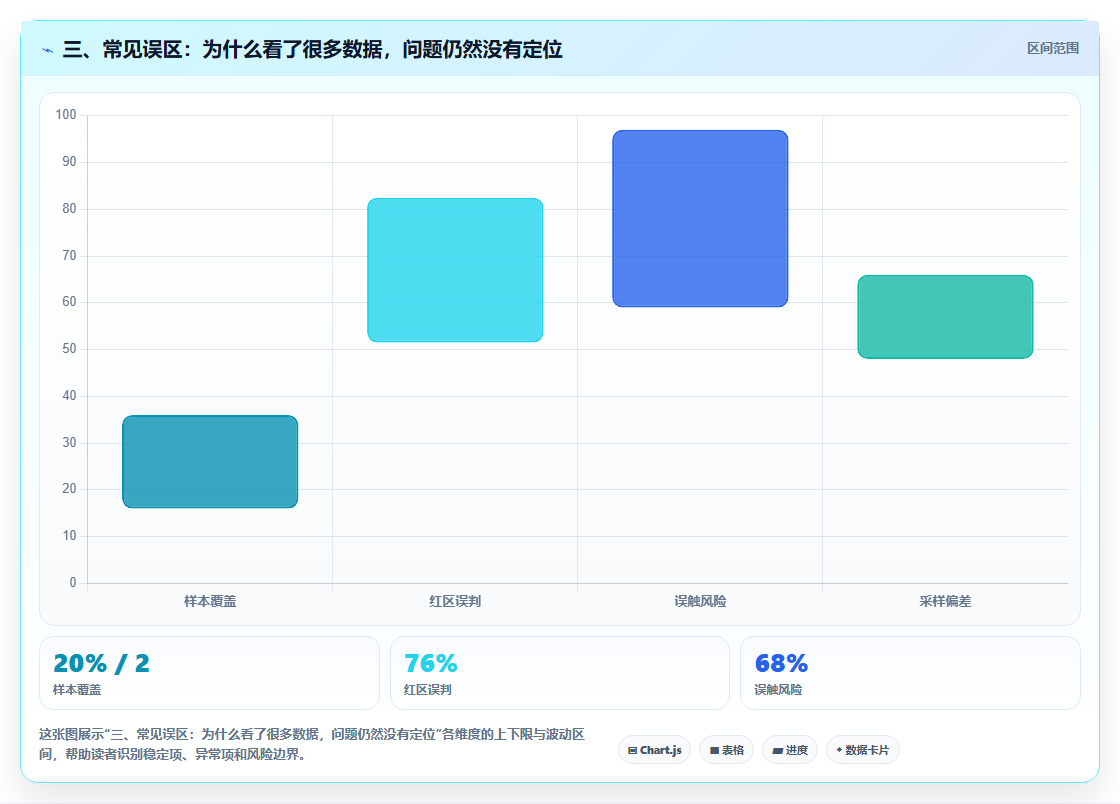
Task: Click the 误触风险 x-axis label
Action: pyautogui.click(x=700, y=601)
